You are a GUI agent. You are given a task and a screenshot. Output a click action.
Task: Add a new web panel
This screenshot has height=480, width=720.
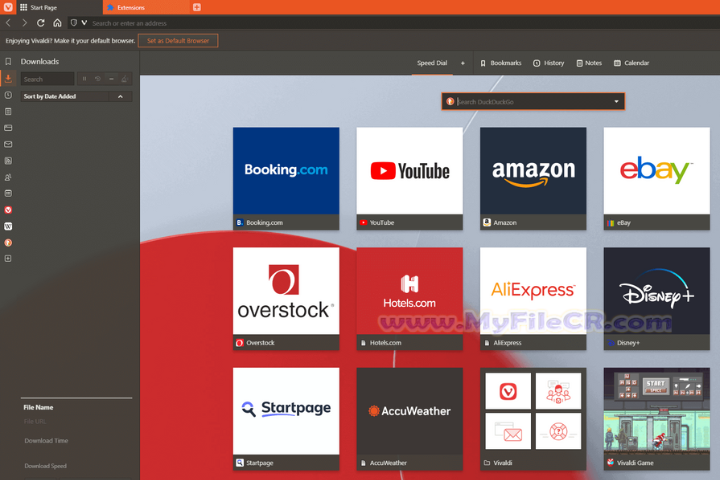[8, 259]
